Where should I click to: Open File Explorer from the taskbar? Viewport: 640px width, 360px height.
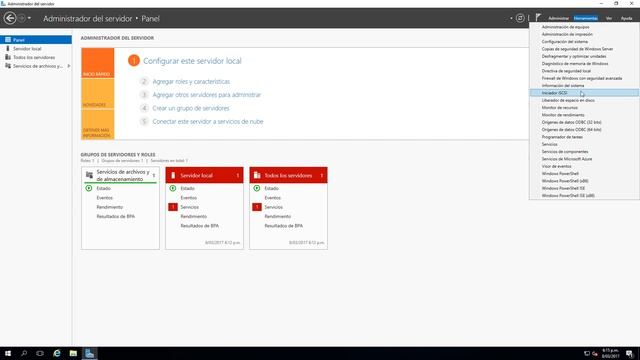pyautogui.click(x=73, y=353)
